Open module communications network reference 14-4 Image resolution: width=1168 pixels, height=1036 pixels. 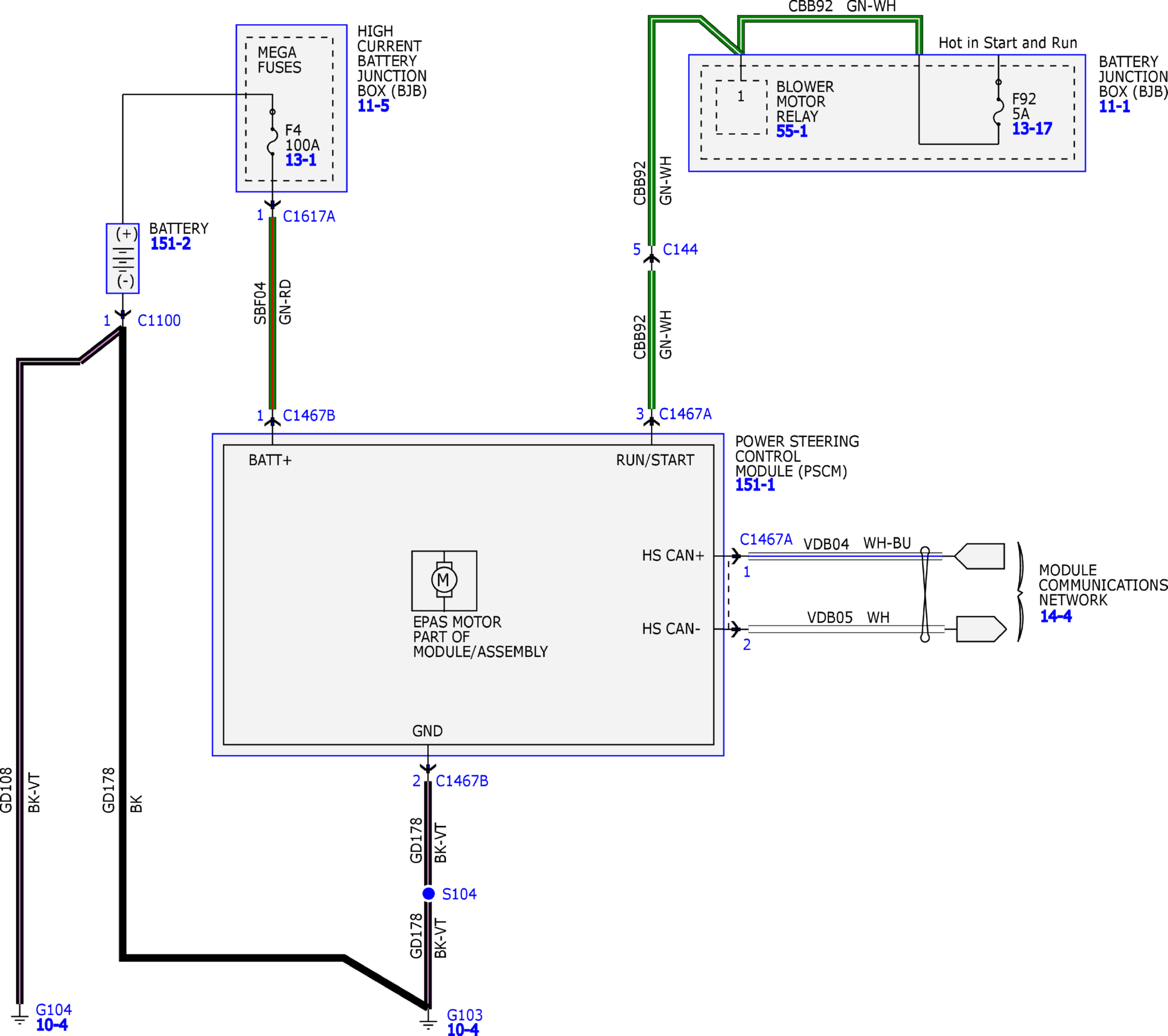tap(1056, 616)
